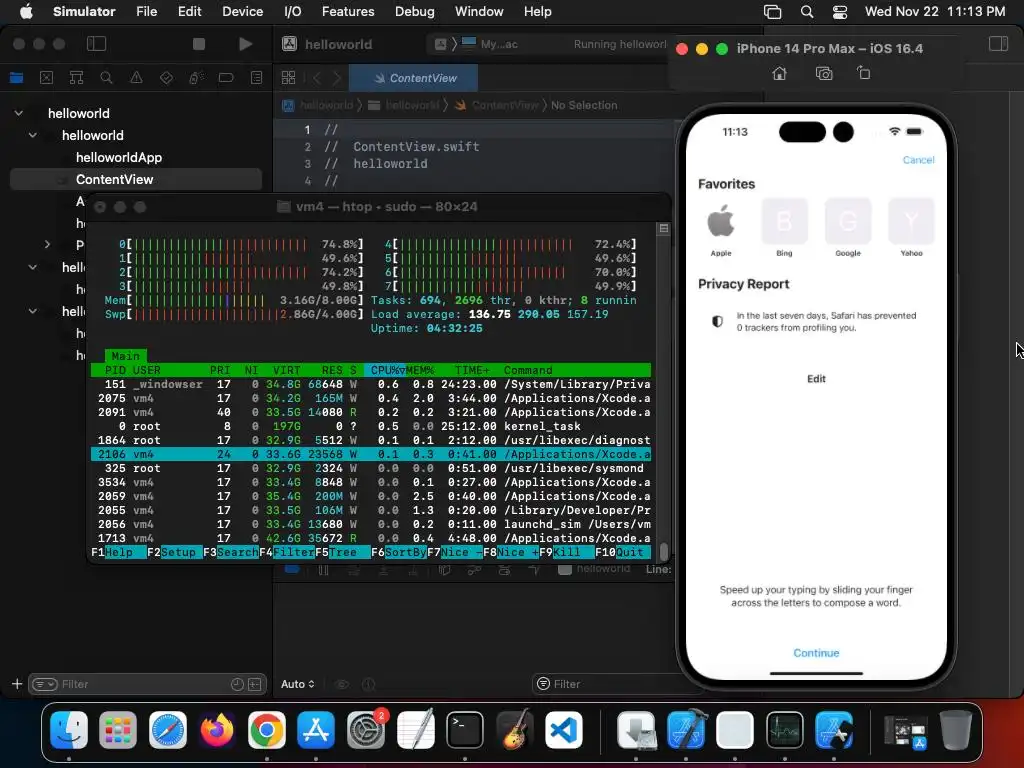Go back in the editor history

[x=317, y=78]
